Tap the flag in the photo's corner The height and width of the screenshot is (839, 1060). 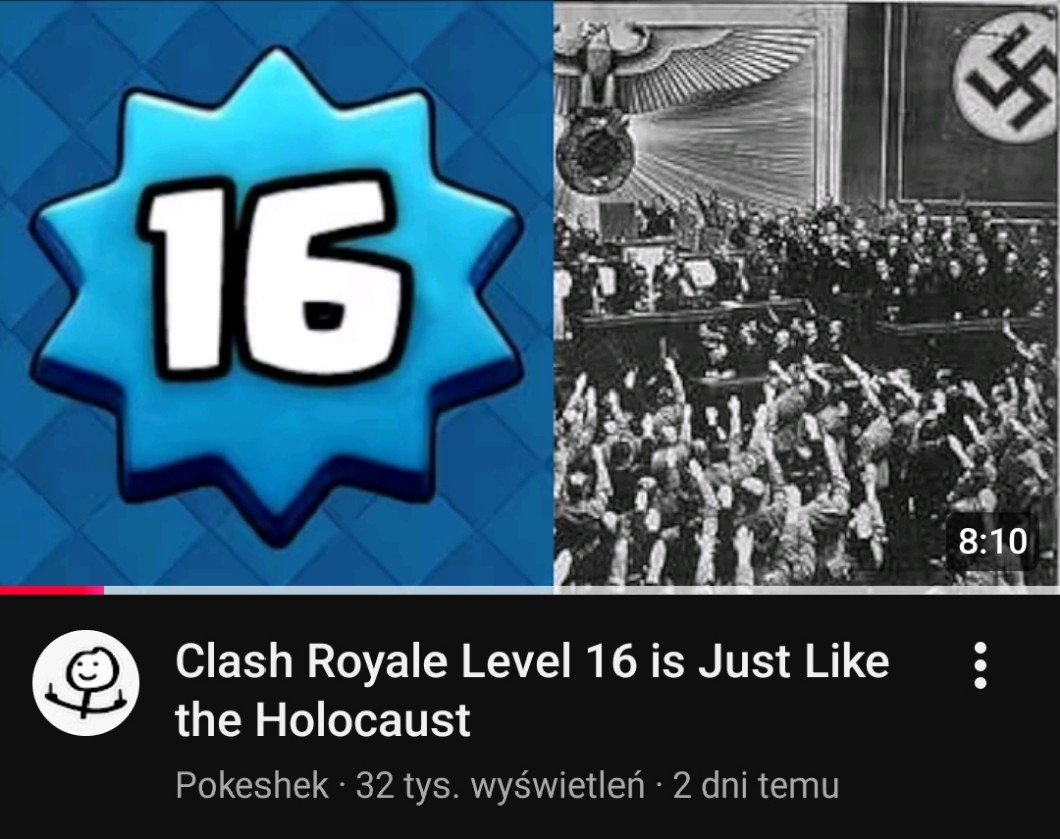click(x=1006, y=76)
